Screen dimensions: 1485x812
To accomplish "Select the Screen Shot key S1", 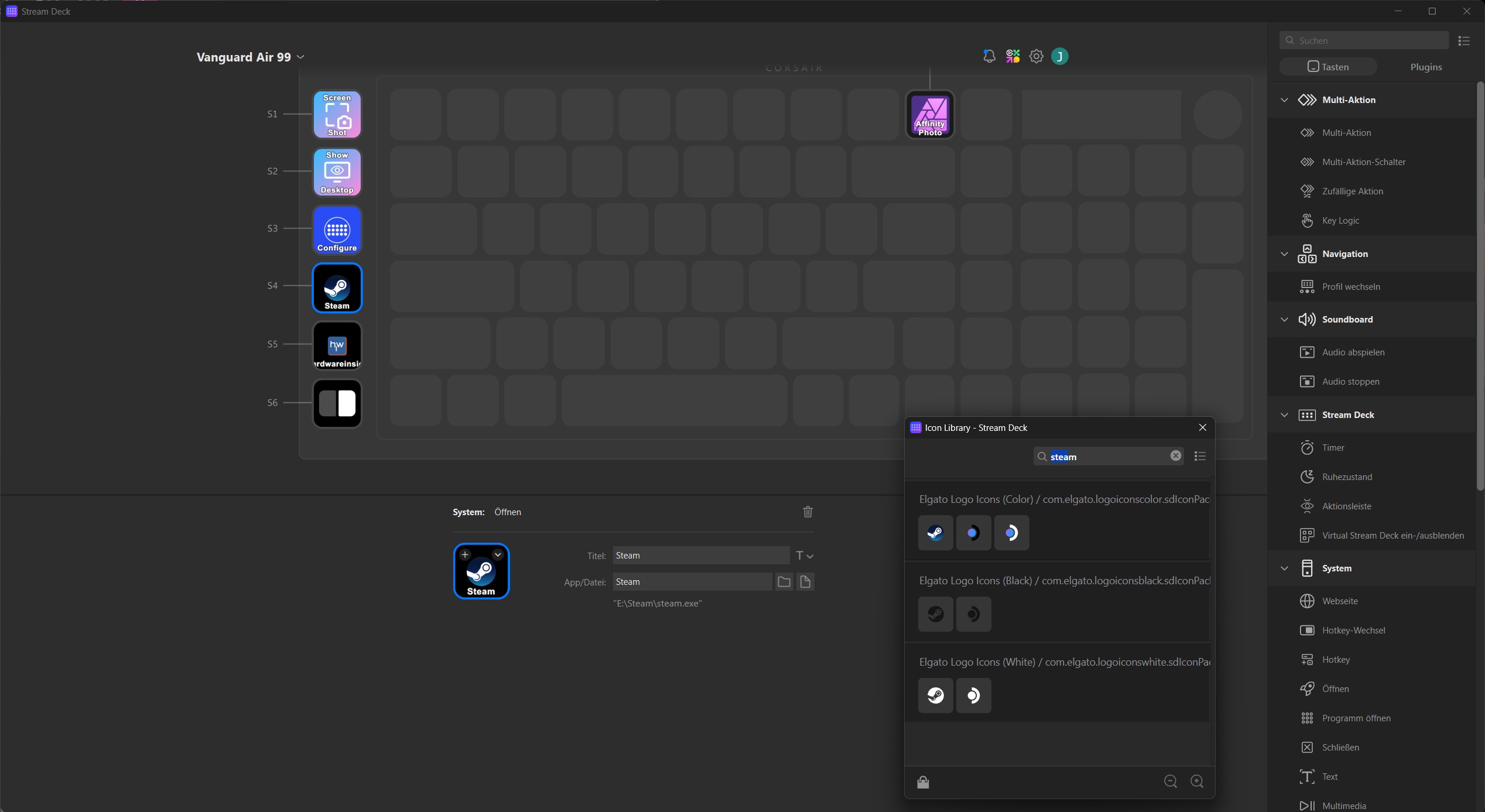I will [337, 114].
